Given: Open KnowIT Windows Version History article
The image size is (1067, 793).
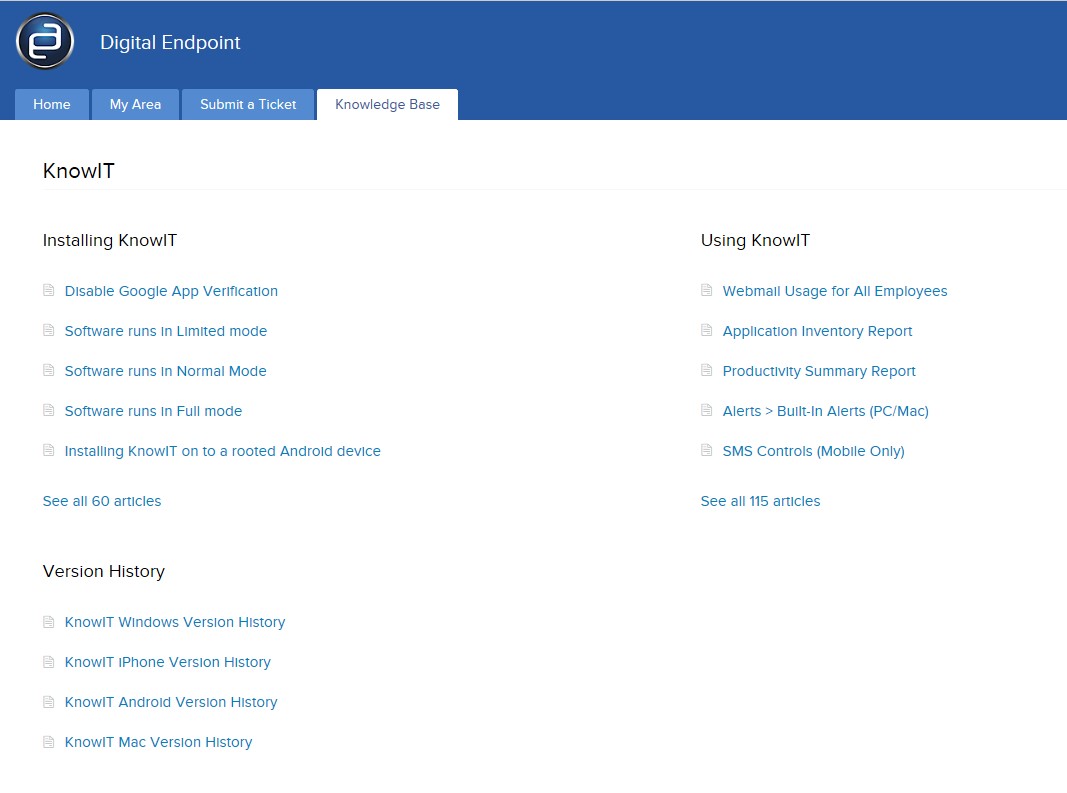Looking at the screenshot, I should click(175, 622).
